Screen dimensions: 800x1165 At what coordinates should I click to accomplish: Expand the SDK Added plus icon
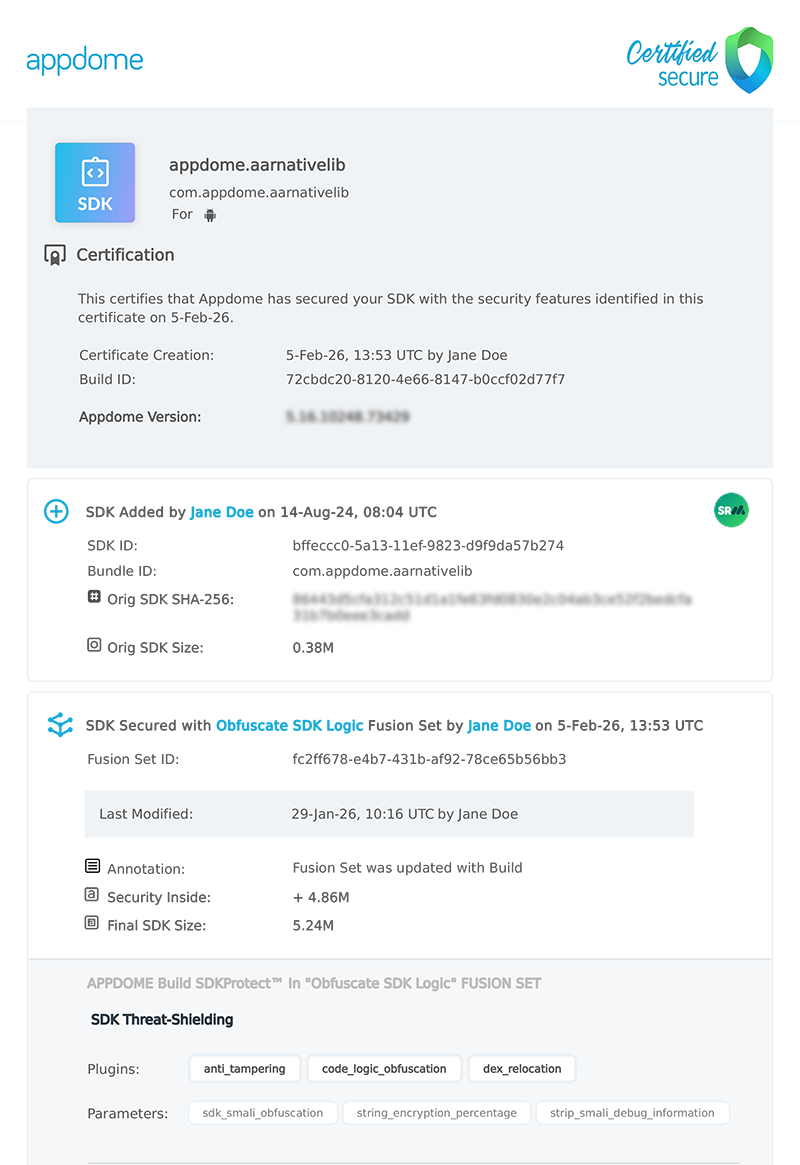[x=57, y=512]
